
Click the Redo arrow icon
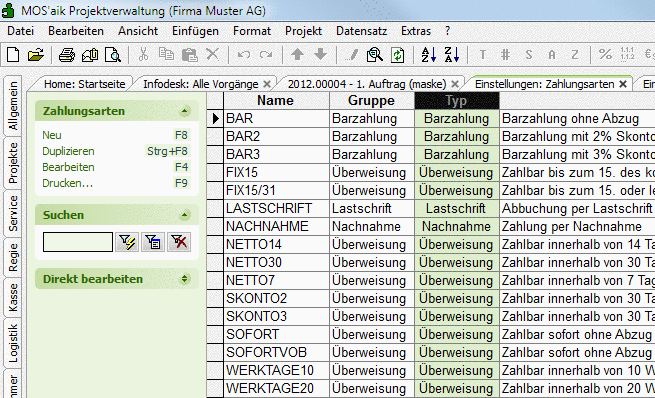point(266,55)
